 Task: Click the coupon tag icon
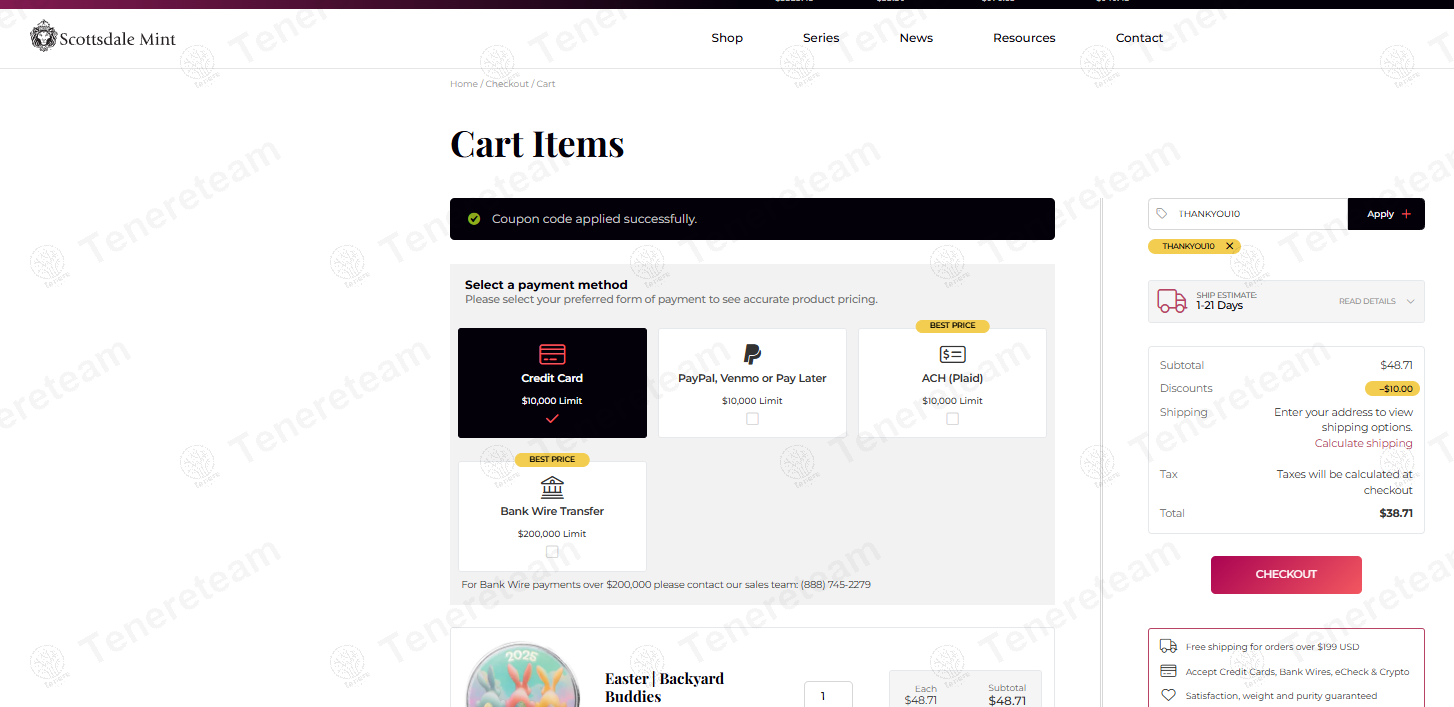(x=1161, y=214)
